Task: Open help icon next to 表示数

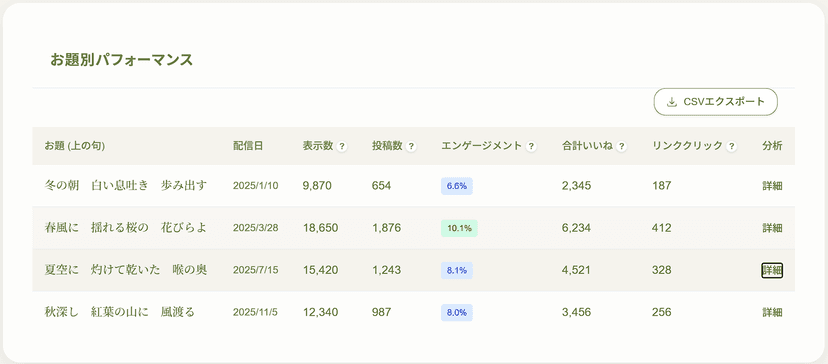Action: [x=342, y=147]
